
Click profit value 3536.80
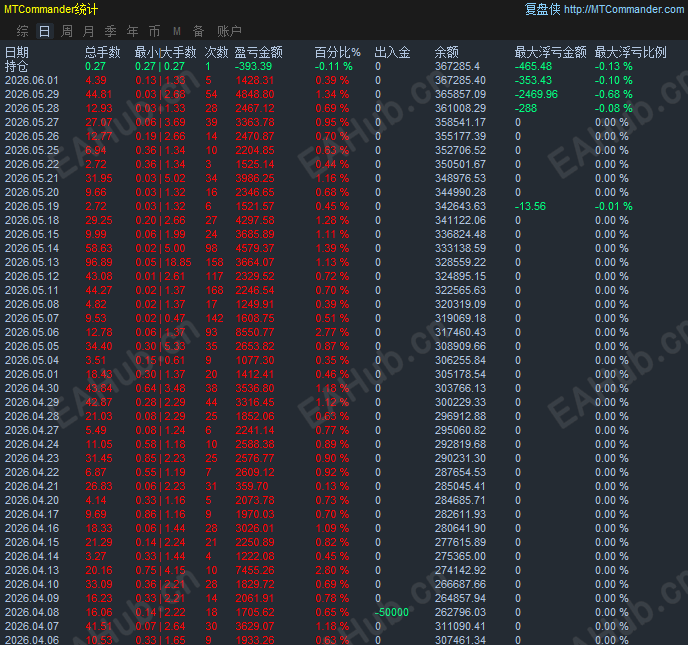255,389
